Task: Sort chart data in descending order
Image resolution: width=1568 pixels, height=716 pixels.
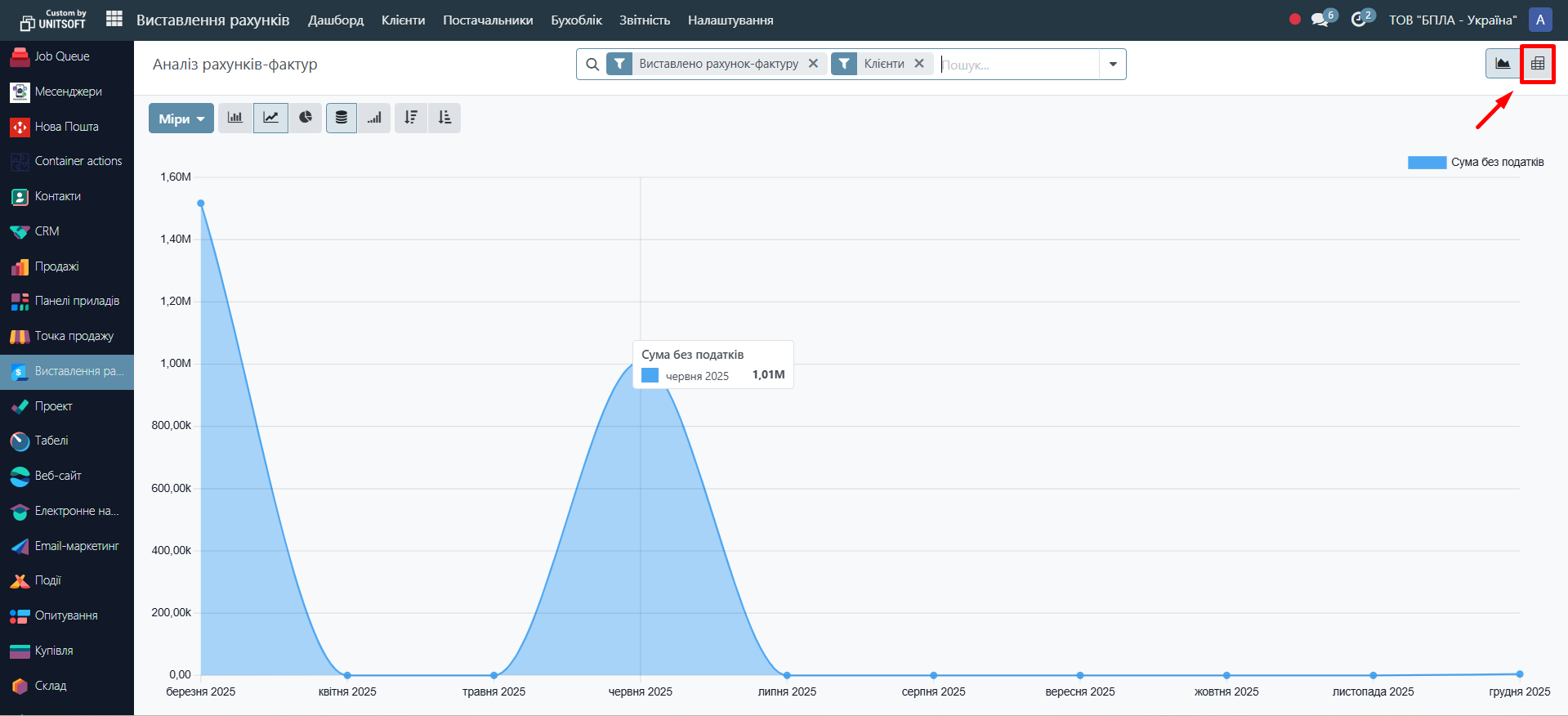Action: (411, 118)
